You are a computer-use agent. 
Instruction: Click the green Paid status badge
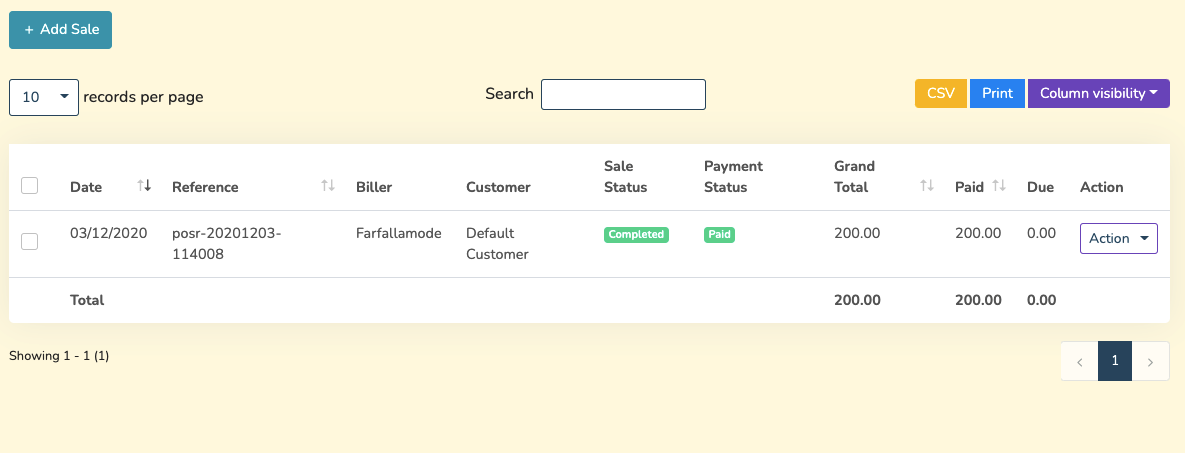coord(719,234)
